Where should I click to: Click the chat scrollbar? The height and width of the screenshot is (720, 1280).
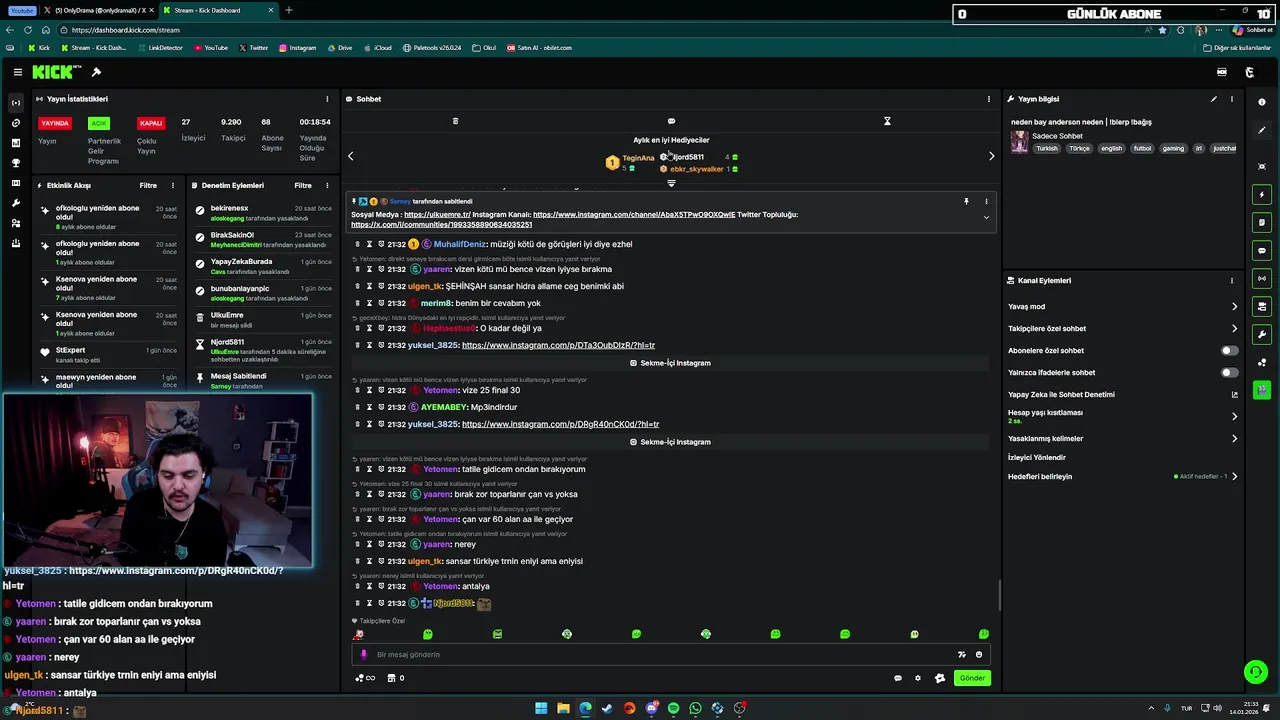(999, 596)
